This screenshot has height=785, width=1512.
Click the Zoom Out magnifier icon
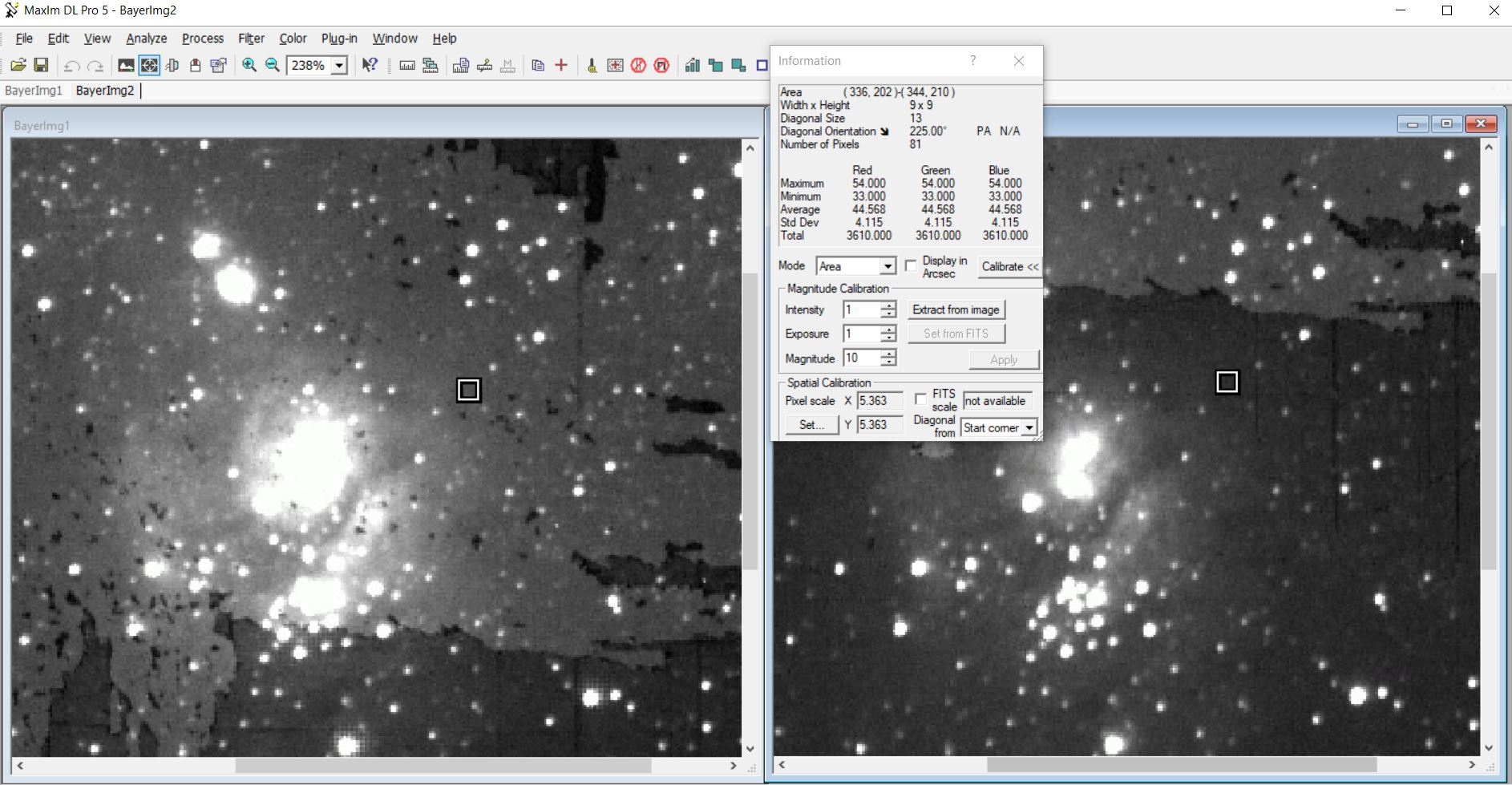[x=273, y=66]
